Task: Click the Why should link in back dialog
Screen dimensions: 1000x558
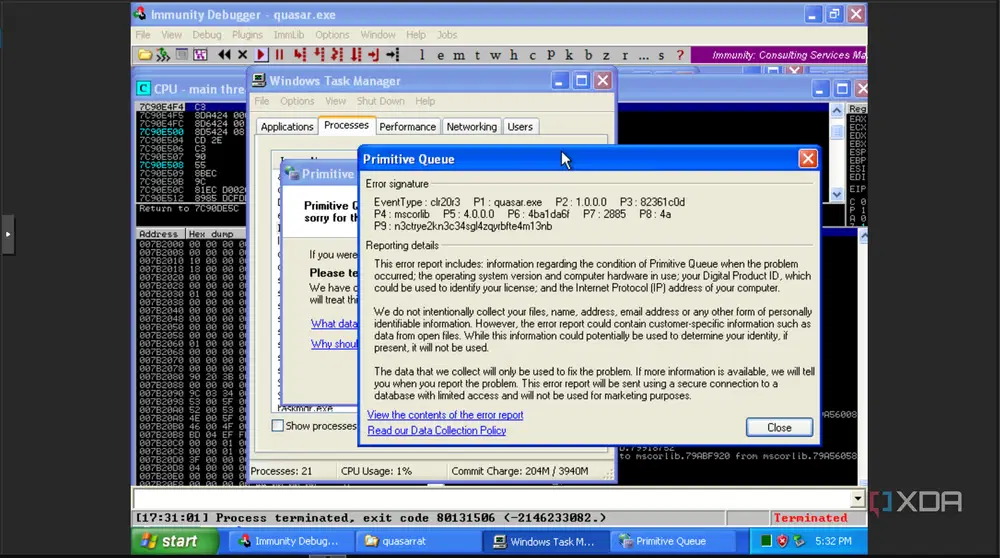Action: (x=334, y=344)
